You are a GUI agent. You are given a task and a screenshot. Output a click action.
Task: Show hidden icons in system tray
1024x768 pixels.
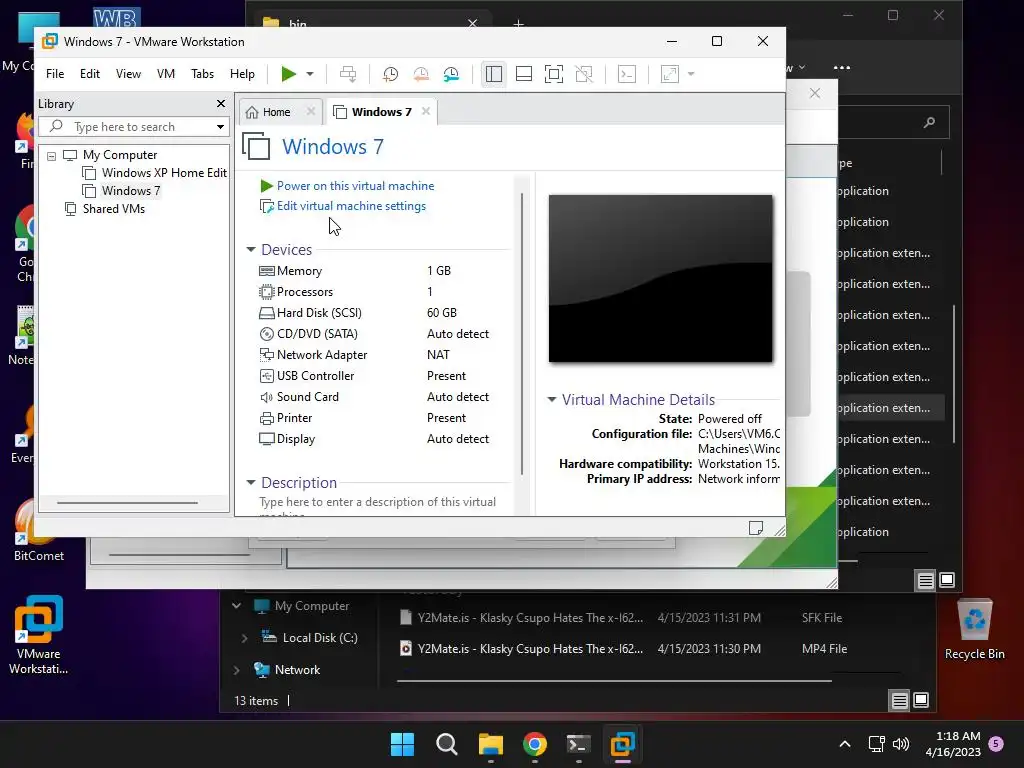tap(844, 744)
